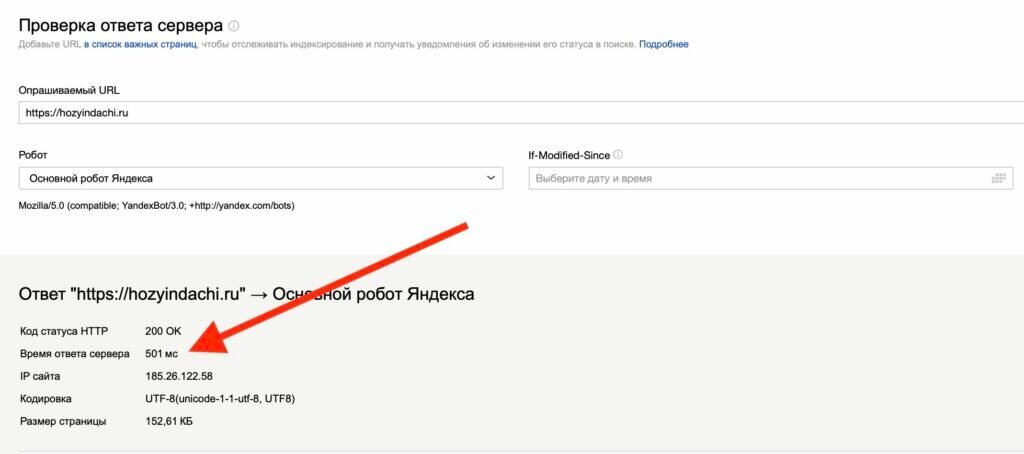
Task: Select the IP address 185.26.122.58
Action: tap(179, 376)
